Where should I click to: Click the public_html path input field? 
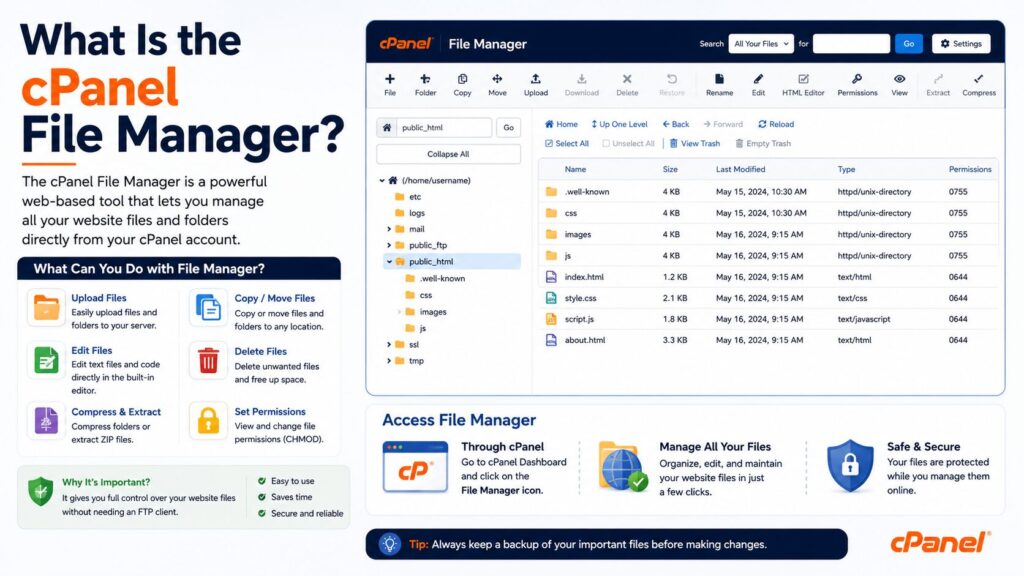point(443,127)
